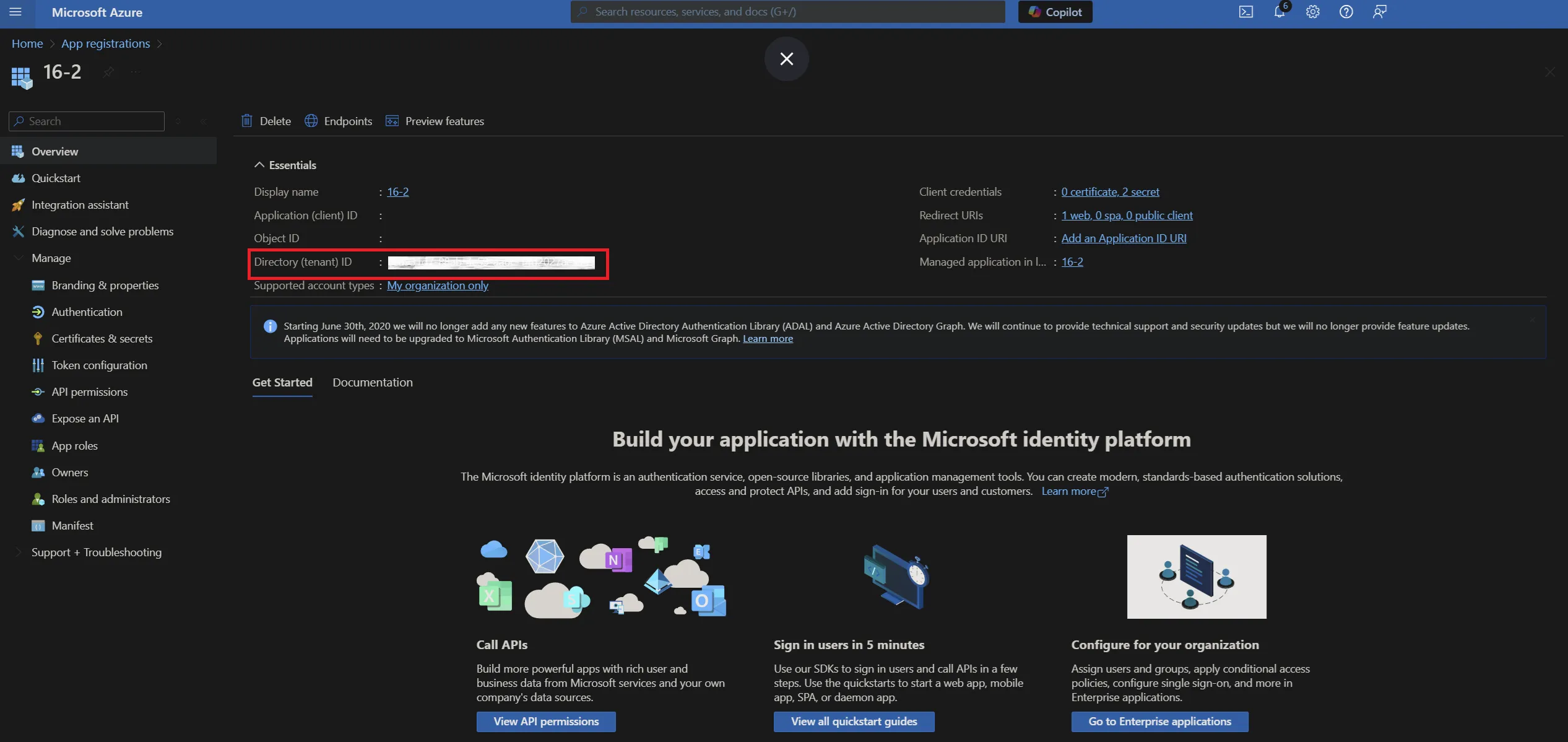Click the Certificates & secrets key icon

38,338
